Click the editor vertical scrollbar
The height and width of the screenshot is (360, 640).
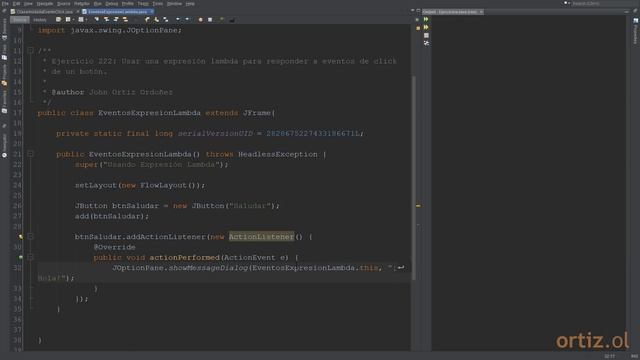[413, 178]
